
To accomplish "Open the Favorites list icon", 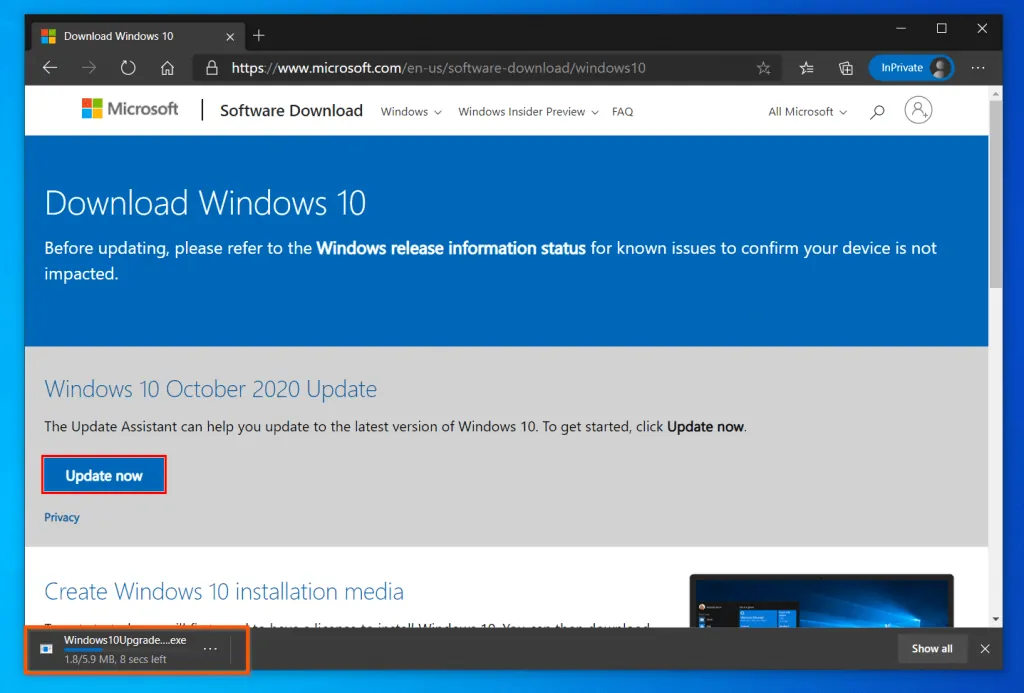I will (807, 67).
